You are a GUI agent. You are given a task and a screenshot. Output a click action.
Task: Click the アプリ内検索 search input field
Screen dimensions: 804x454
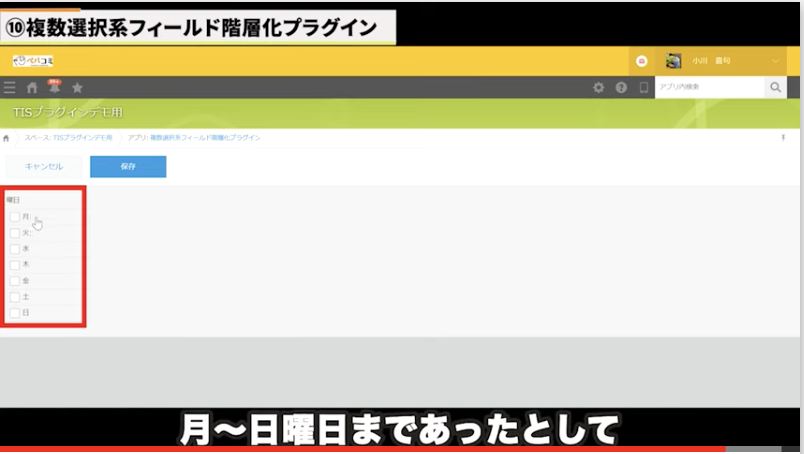coord(709,88)
